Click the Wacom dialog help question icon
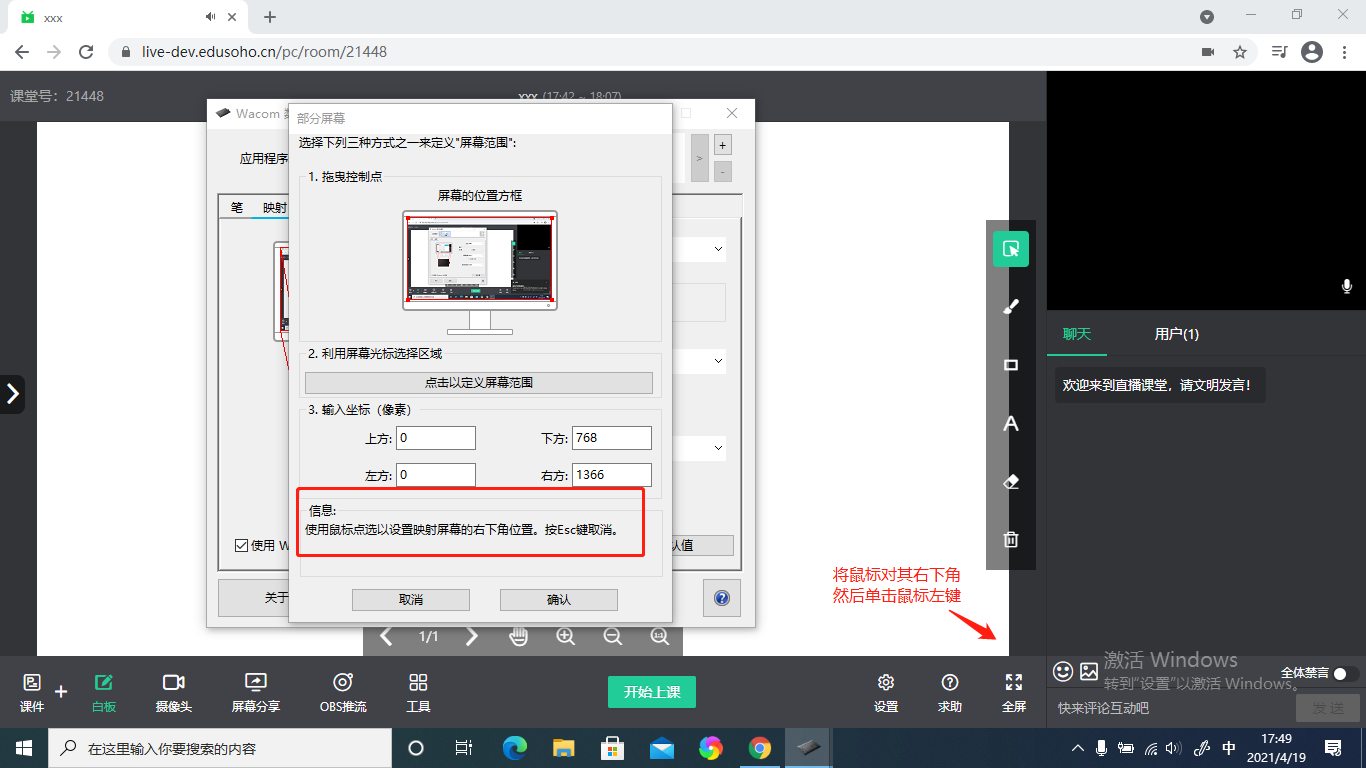The width and height of the screenshot is (1366, 768). [x=721, y=599]
